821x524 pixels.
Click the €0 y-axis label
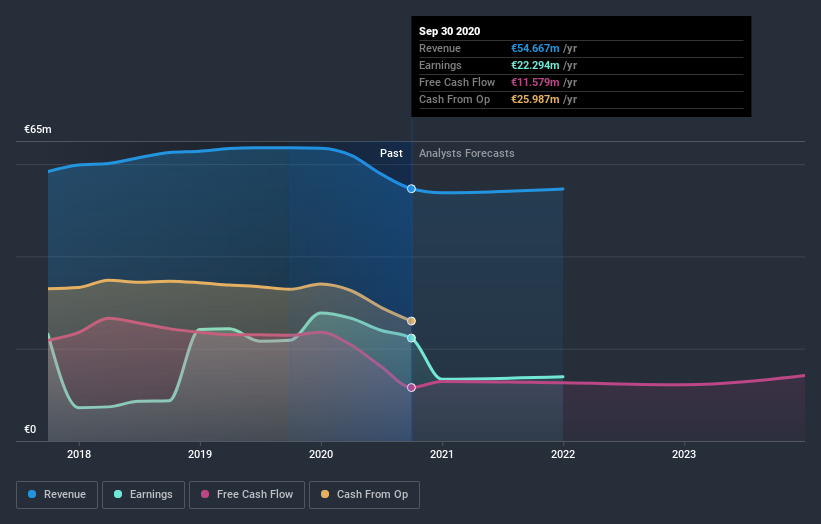pyautogui.click(x=30, y=429)
